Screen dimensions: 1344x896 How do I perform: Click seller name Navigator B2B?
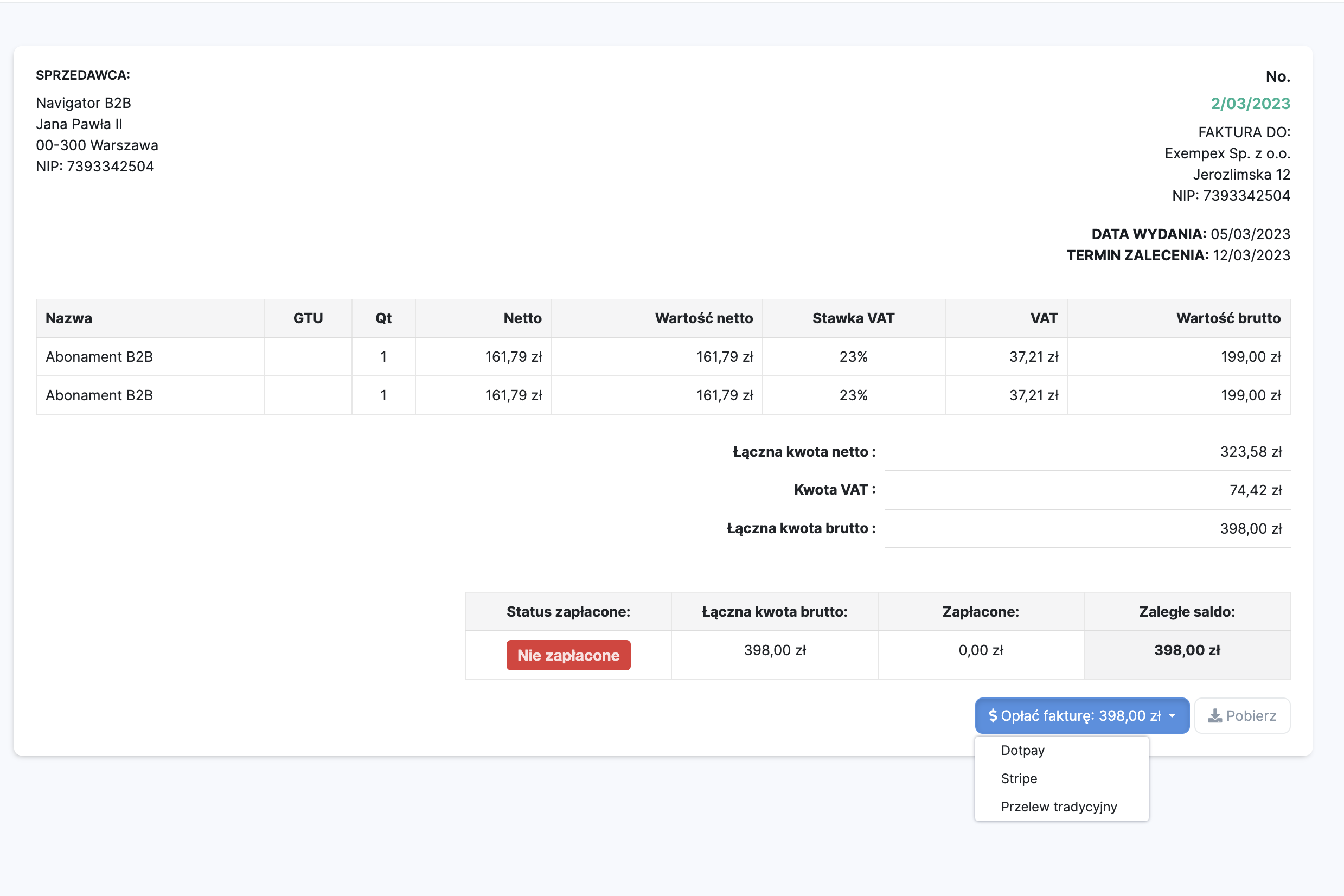click(84, 103)
